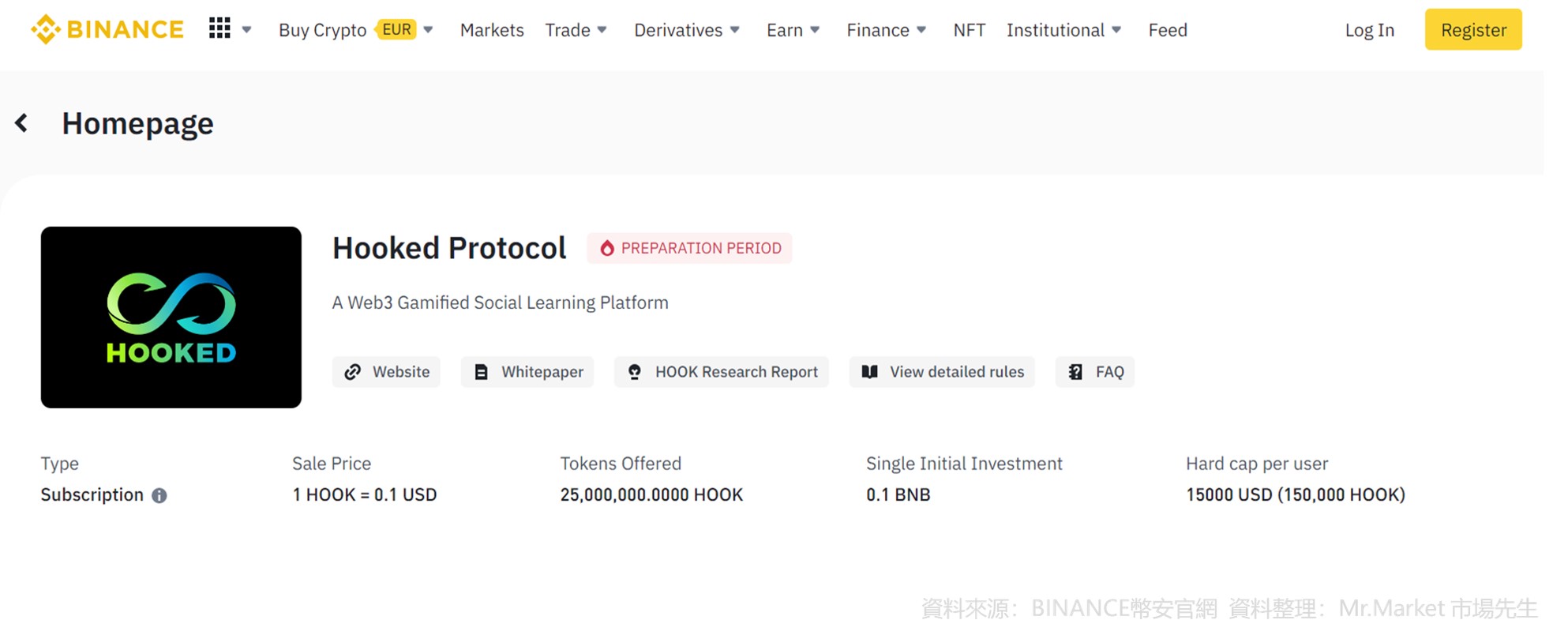Open the Buy Crypto menu
This screenshot has width=1568, height=635.
(x=322, y=30)
